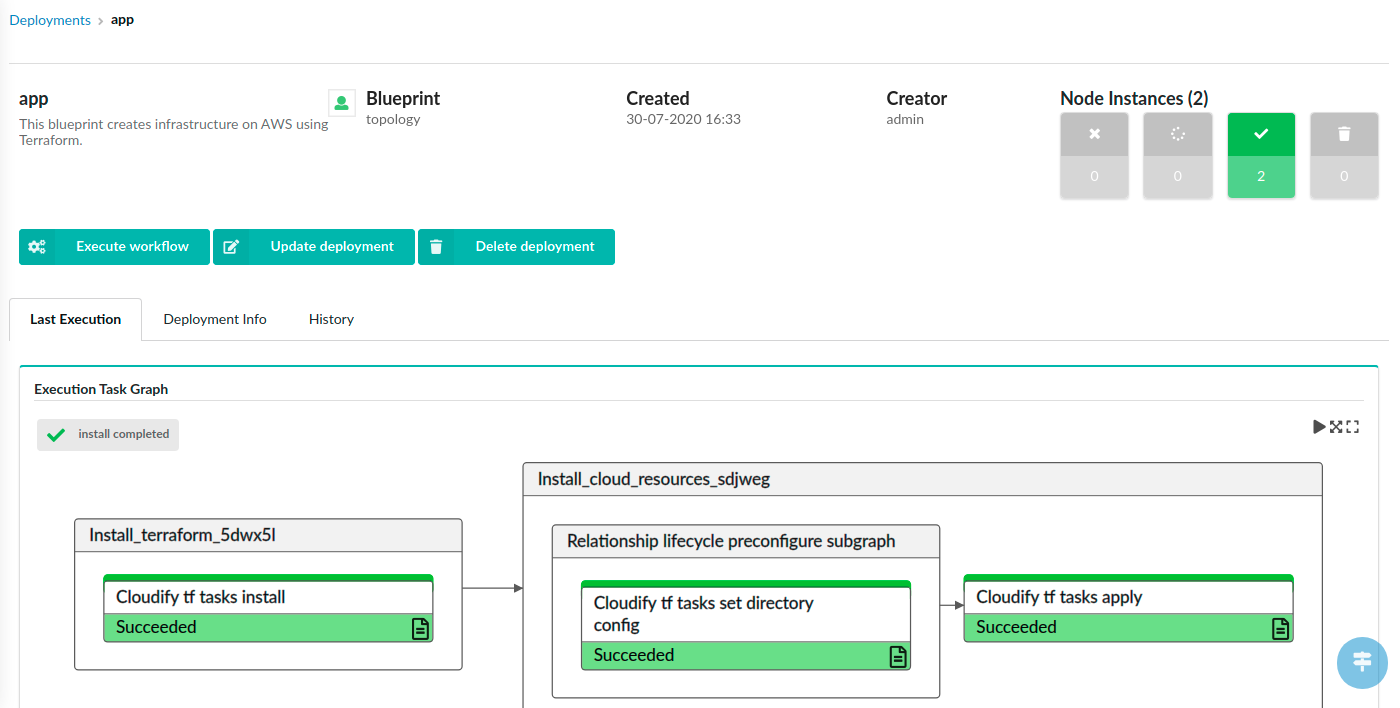The width and height of the screenshot is (1400, 708).
Task: Open log icon for tf tasks apply
Action: 1281,628
